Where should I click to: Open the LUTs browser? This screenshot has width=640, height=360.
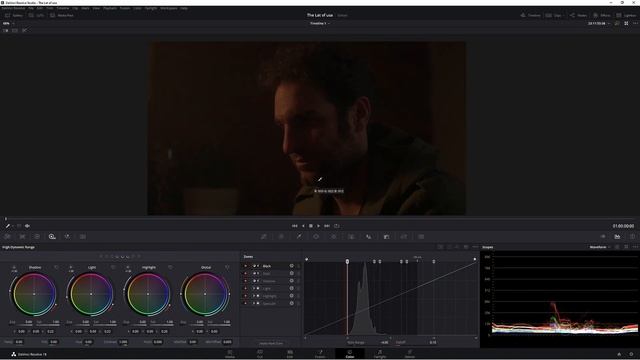(36, 16)
